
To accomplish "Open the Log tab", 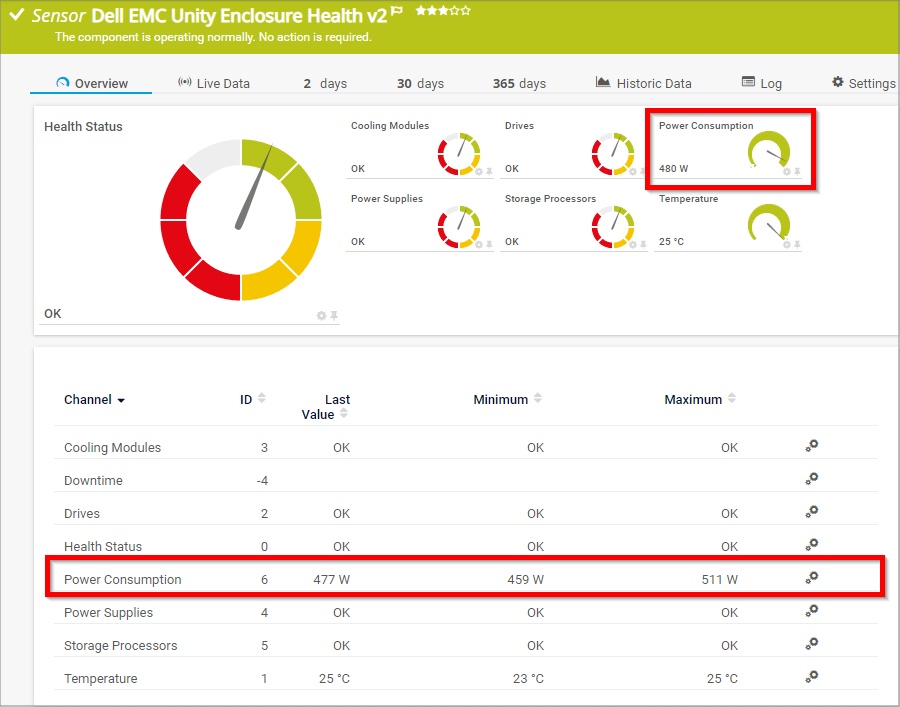I will coord(761,83).
